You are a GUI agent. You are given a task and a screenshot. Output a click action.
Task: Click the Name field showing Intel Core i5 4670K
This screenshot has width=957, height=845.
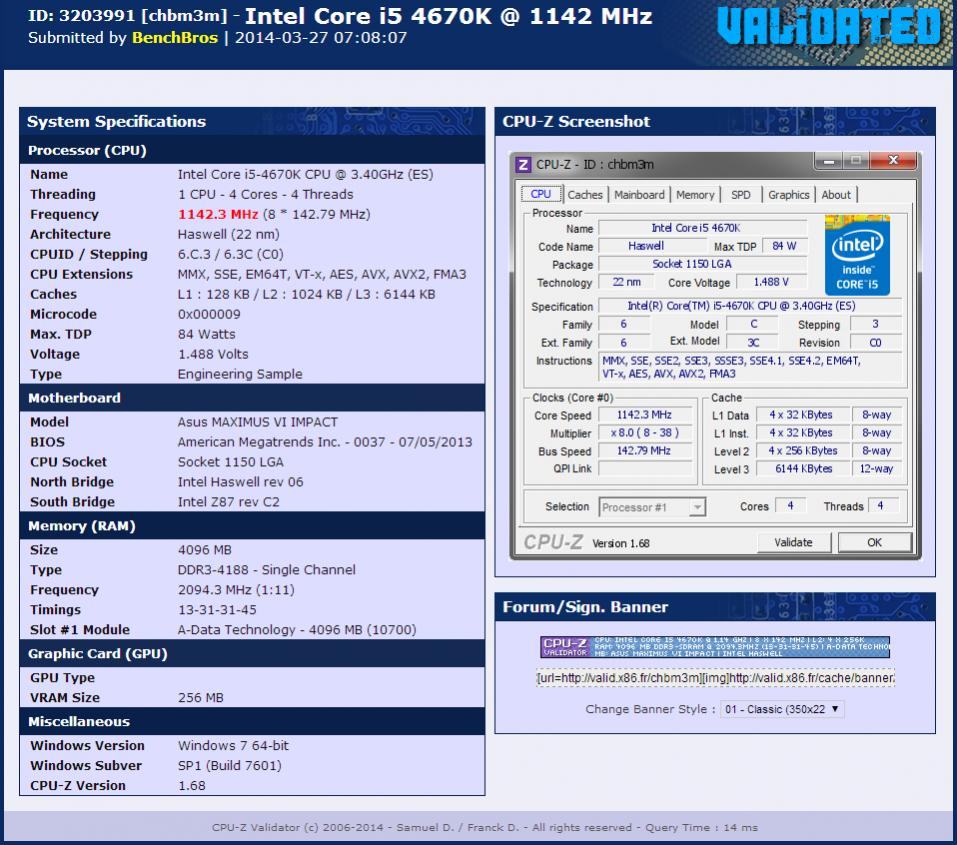pos(702,228)
